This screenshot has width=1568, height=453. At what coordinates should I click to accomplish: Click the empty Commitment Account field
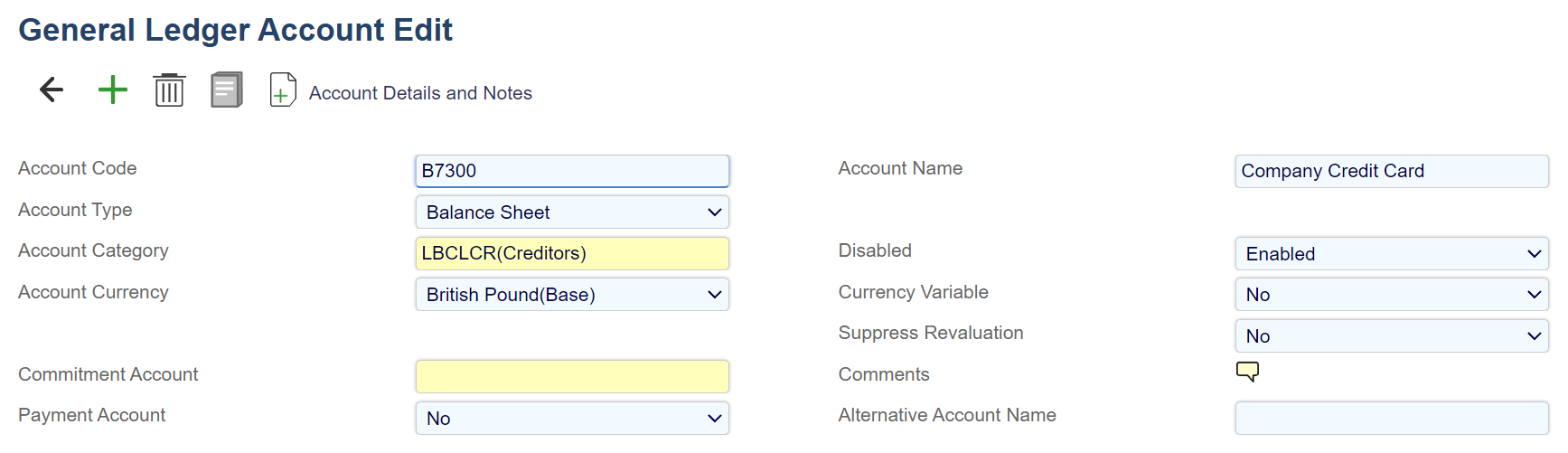pos(572,376)
